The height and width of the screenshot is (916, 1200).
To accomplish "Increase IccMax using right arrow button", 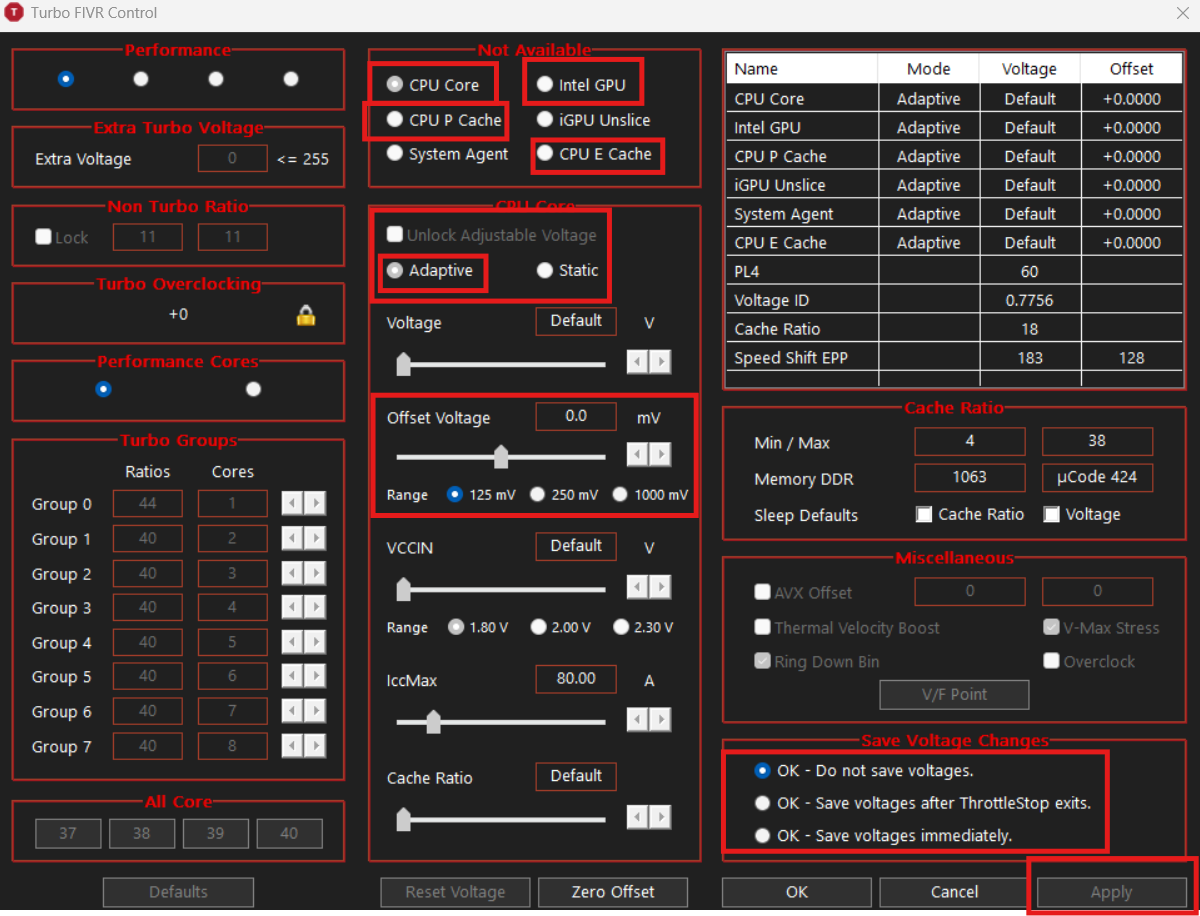I will coord(660,719).
